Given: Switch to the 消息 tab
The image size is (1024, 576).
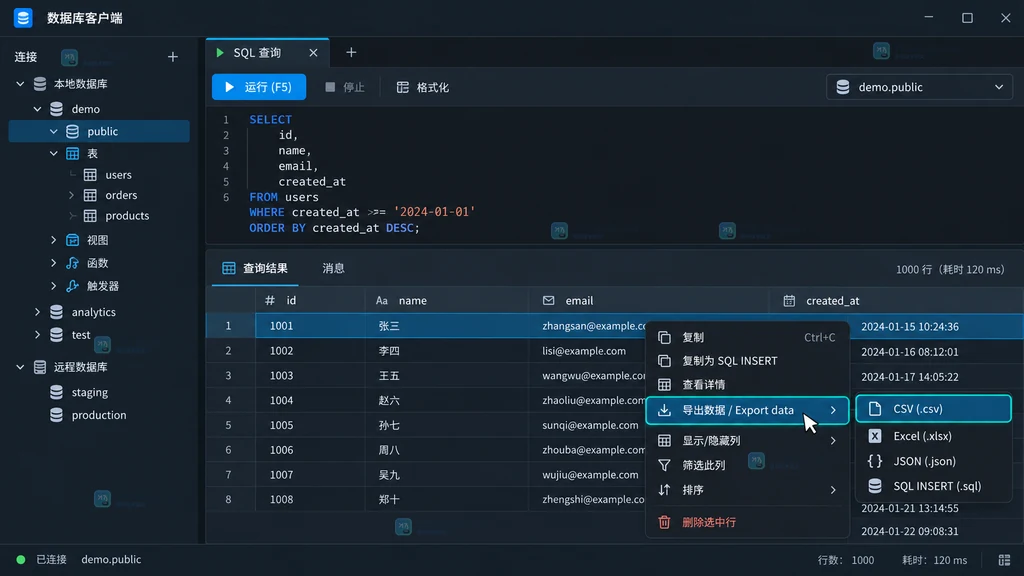Looking at the screenshot, I should 333,268.
